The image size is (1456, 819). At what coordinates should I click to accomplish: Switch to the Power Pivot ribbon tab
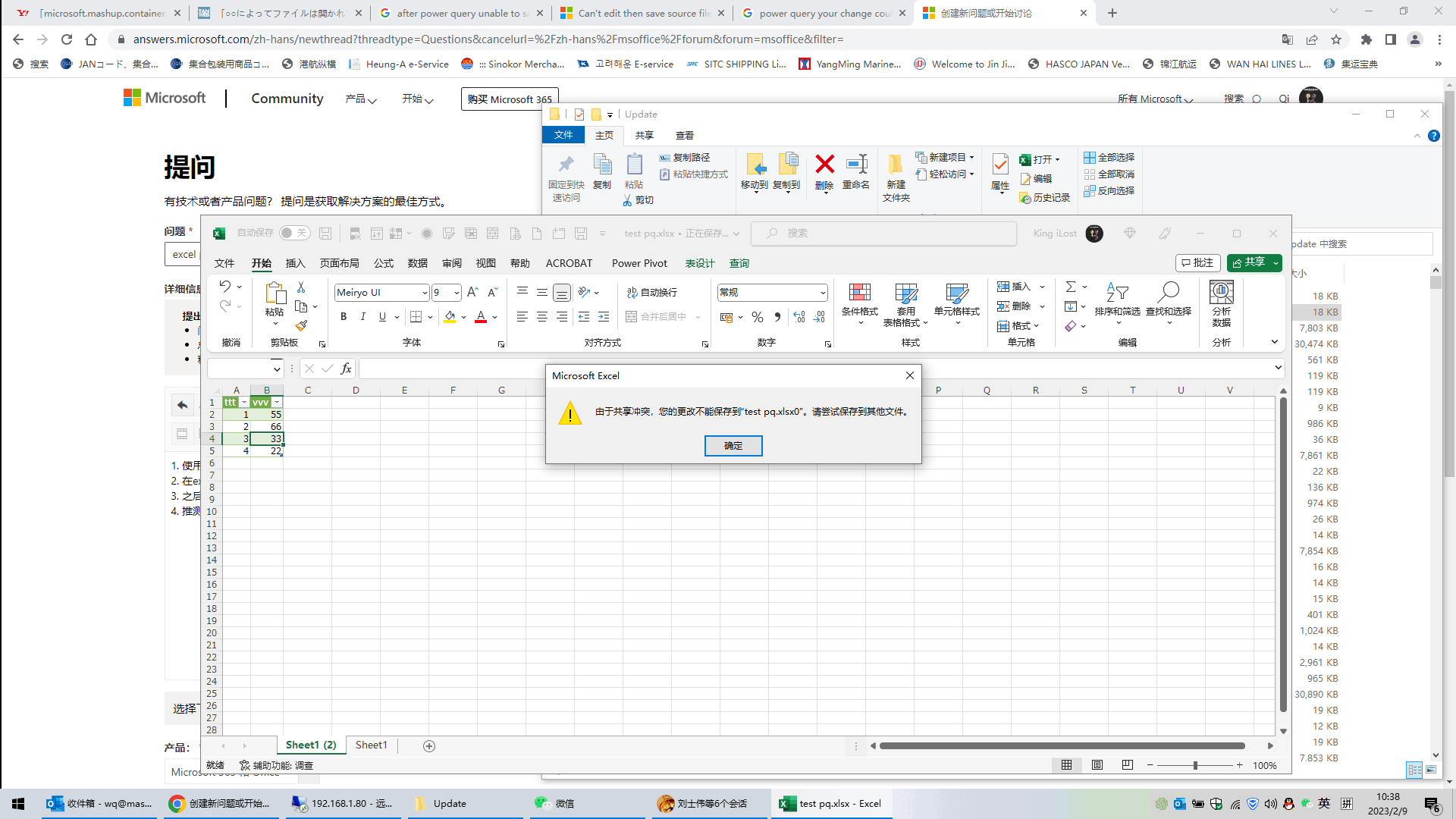point(639,263)
